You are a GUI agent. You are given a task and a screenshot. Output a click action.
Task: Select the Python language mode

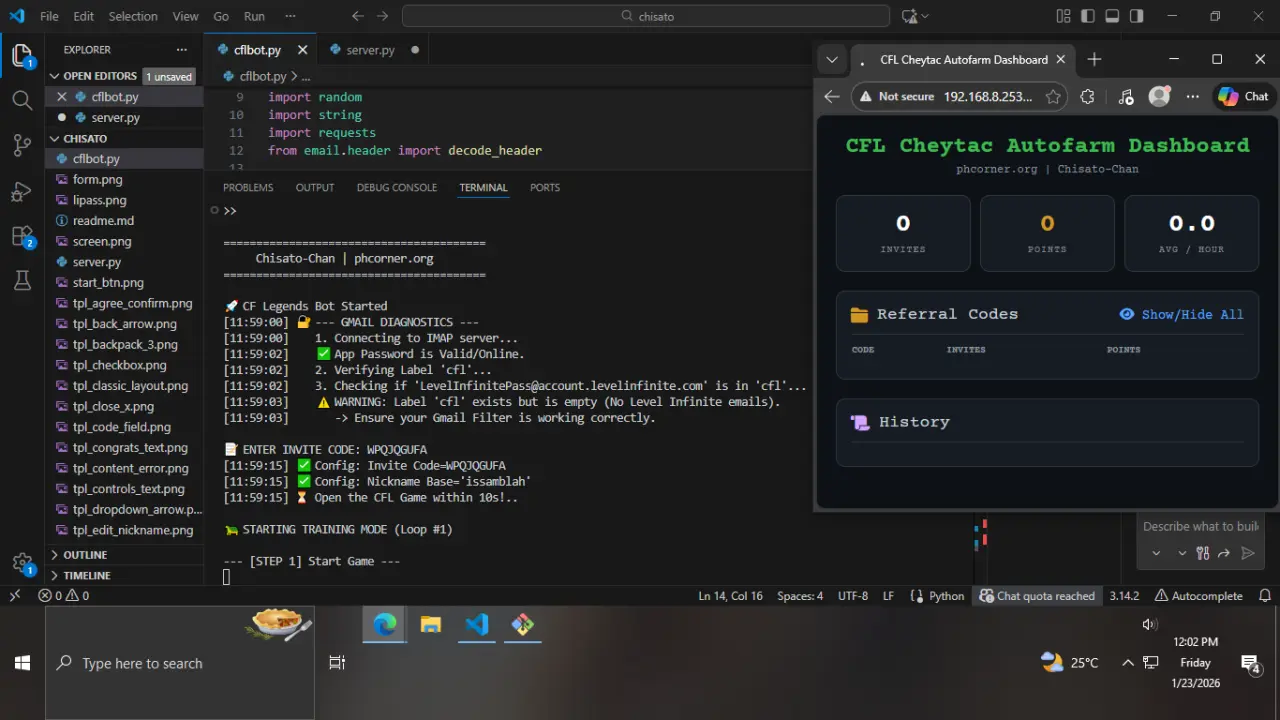[947, 596]
